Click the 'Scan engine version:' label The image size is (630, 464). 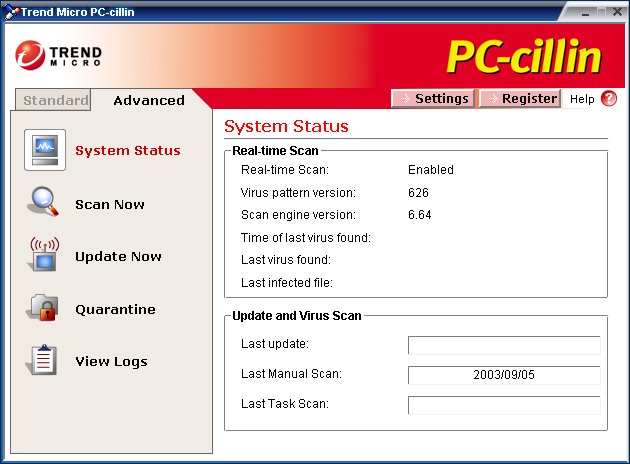298,215
